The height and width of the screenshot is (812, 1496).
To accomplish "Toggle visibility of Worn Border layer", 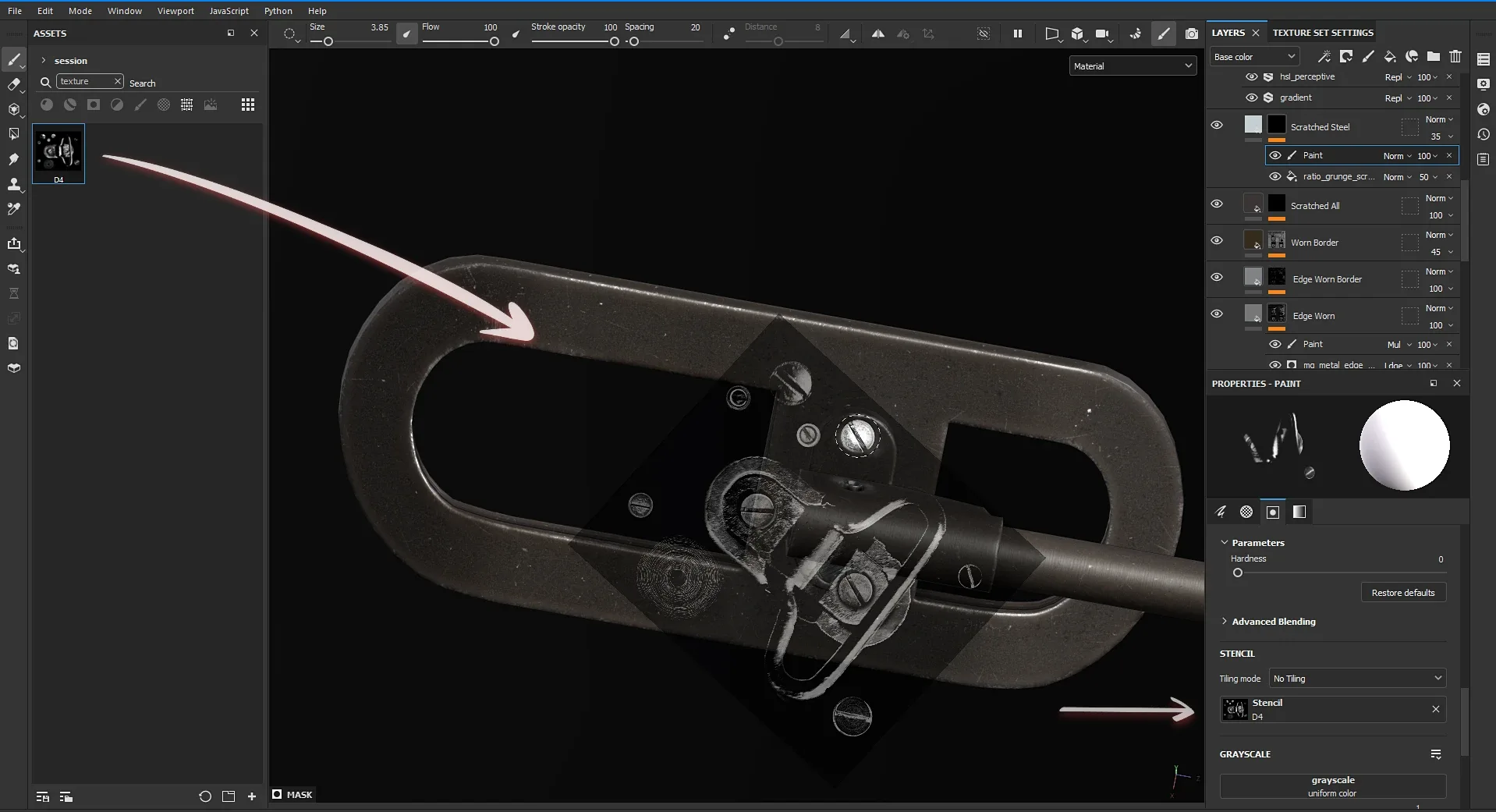I will click(1216, 240).
